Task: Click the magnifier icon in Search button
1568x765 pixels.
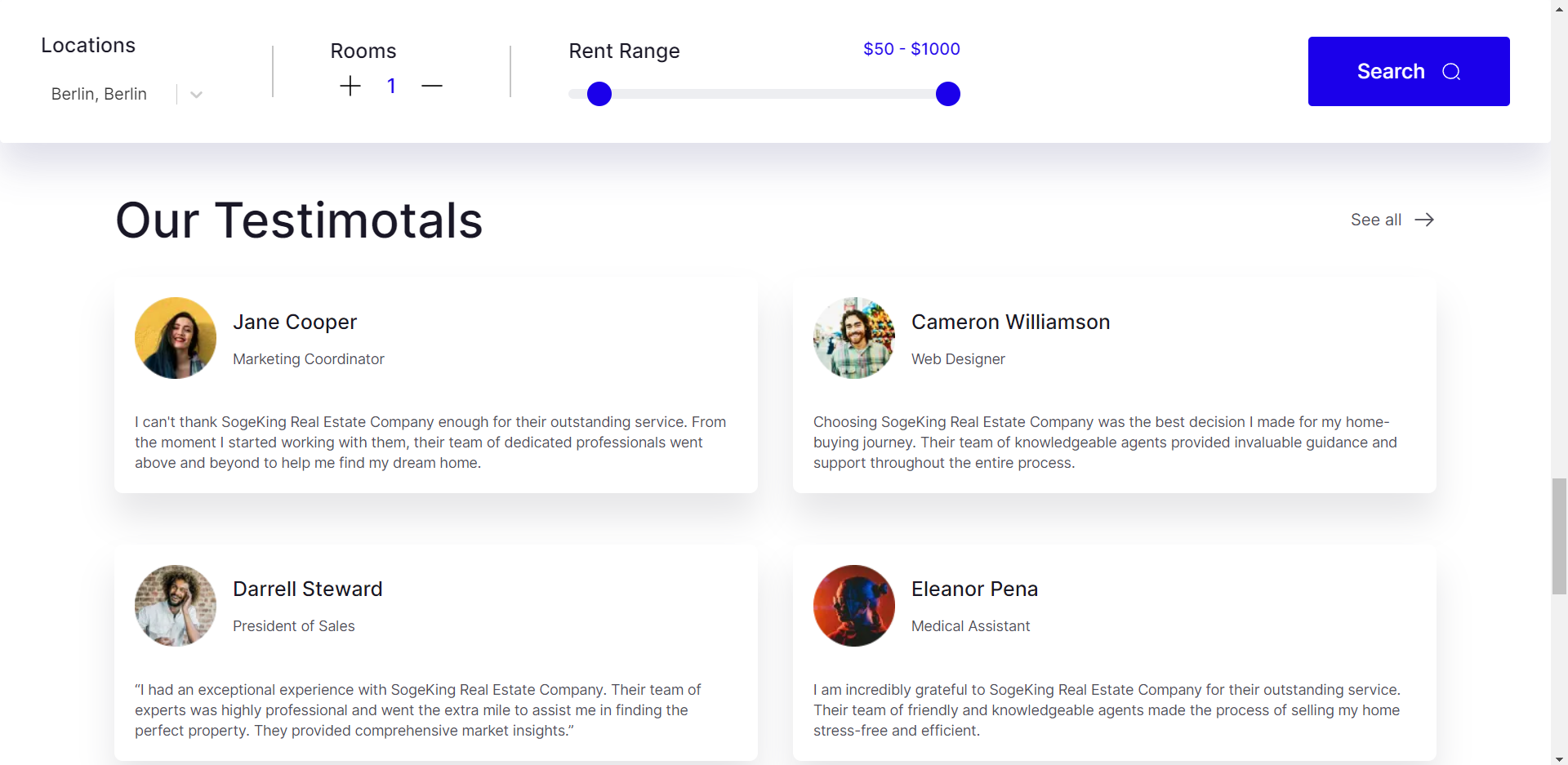Action: [x=1451, y=72]
